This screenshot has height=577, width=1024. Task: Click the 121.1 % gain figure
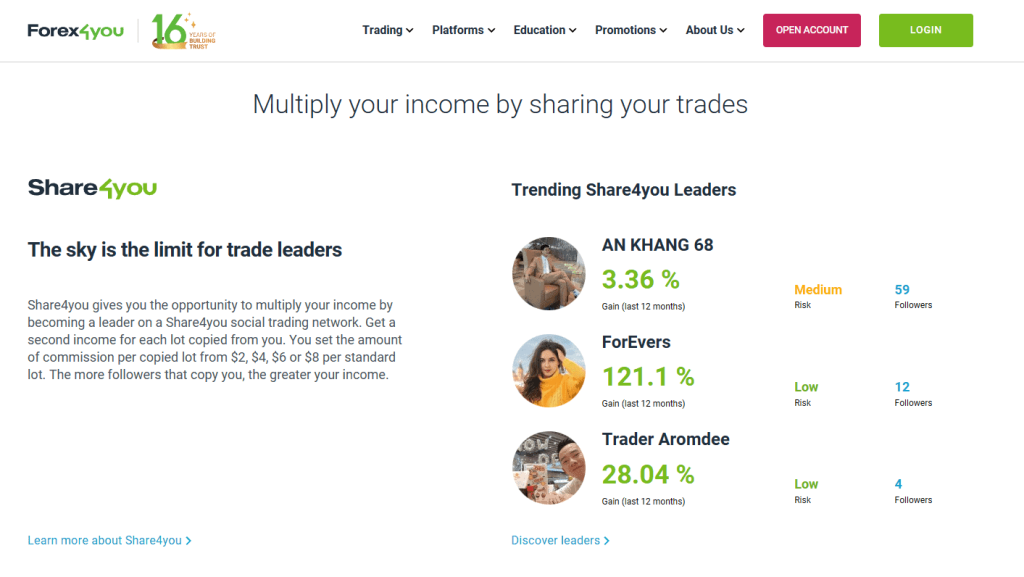(x=648, y=377)
